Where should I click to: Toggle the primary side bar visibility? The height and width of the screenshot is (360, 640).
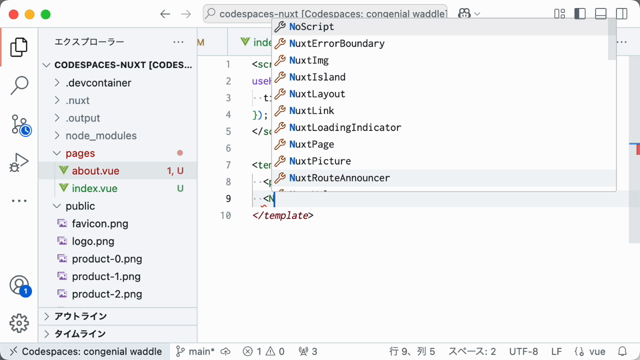point(580,13)
